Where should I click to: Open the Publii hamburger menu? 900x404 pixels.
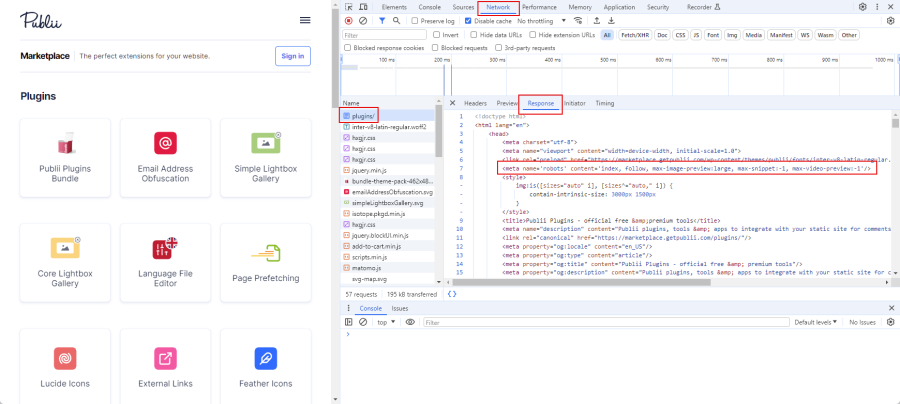305,20
